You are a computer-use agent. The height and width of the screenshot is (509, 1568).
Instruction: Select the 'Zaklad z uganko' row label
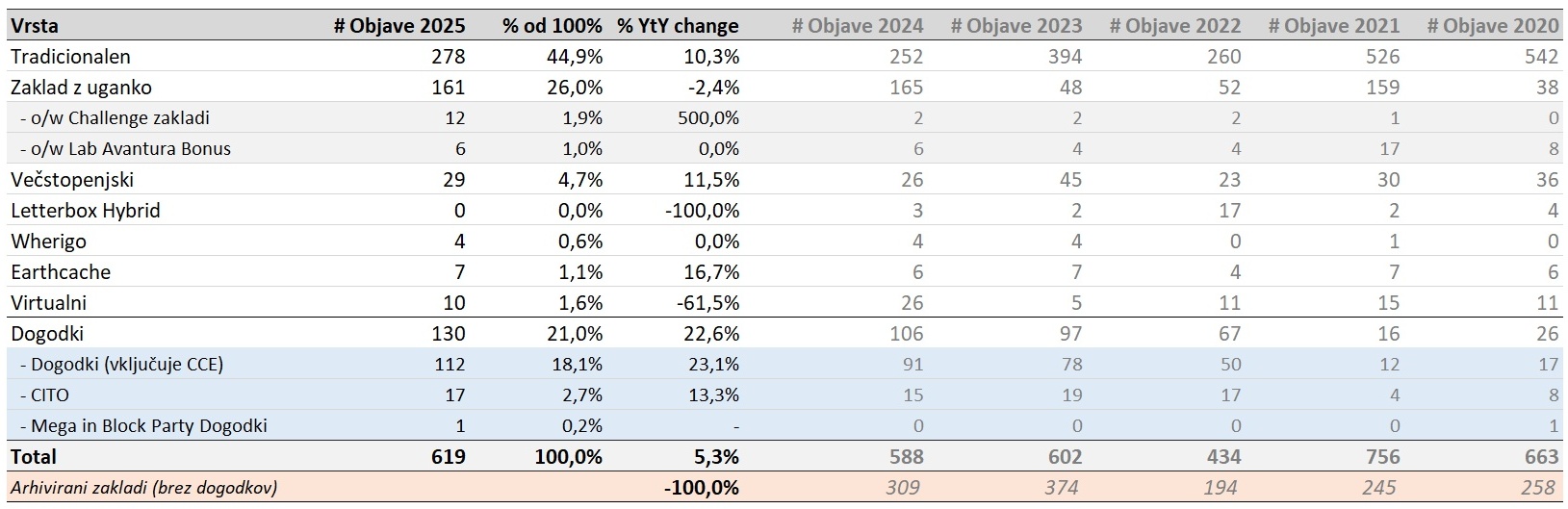pyautogui.click(x=81, y=88)
